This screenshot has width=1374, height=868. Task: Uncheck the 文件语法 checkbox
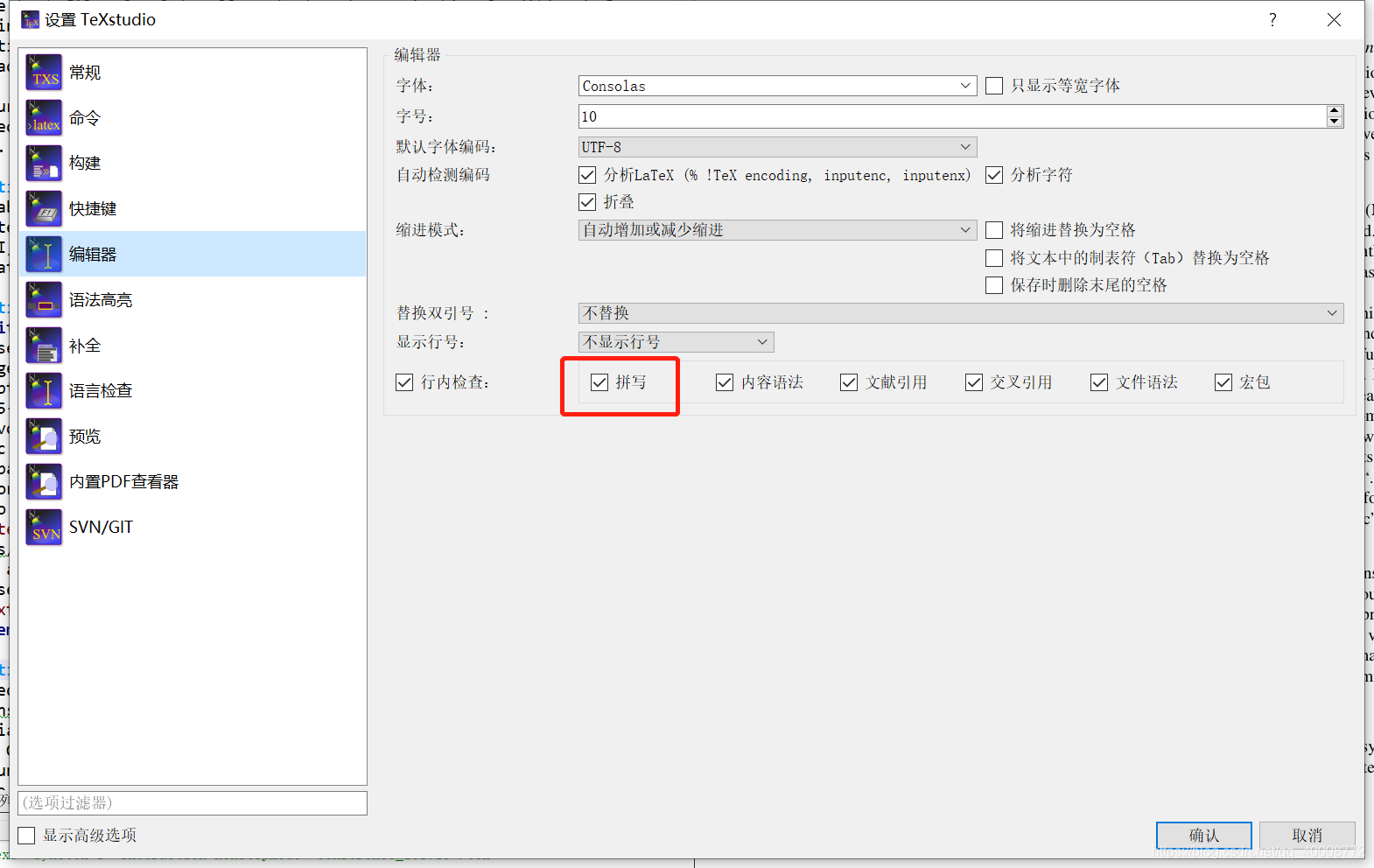[1099, 382]
